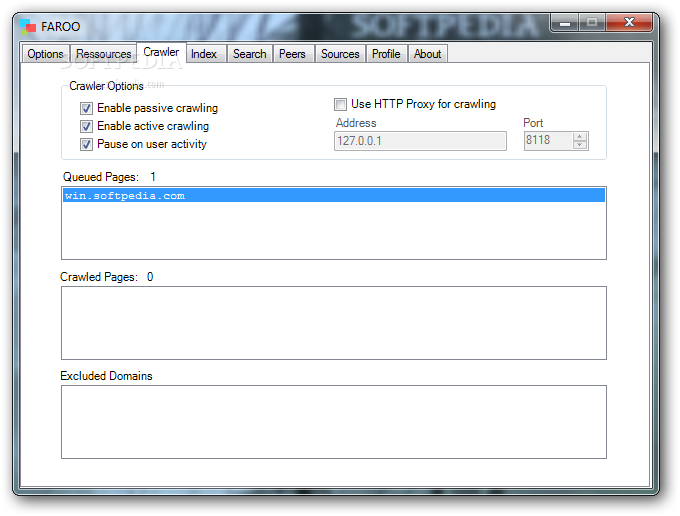This screenshot has width=680, height=516.
Task: Maximize the FAROO window
Action: click(x=592, y=23)
